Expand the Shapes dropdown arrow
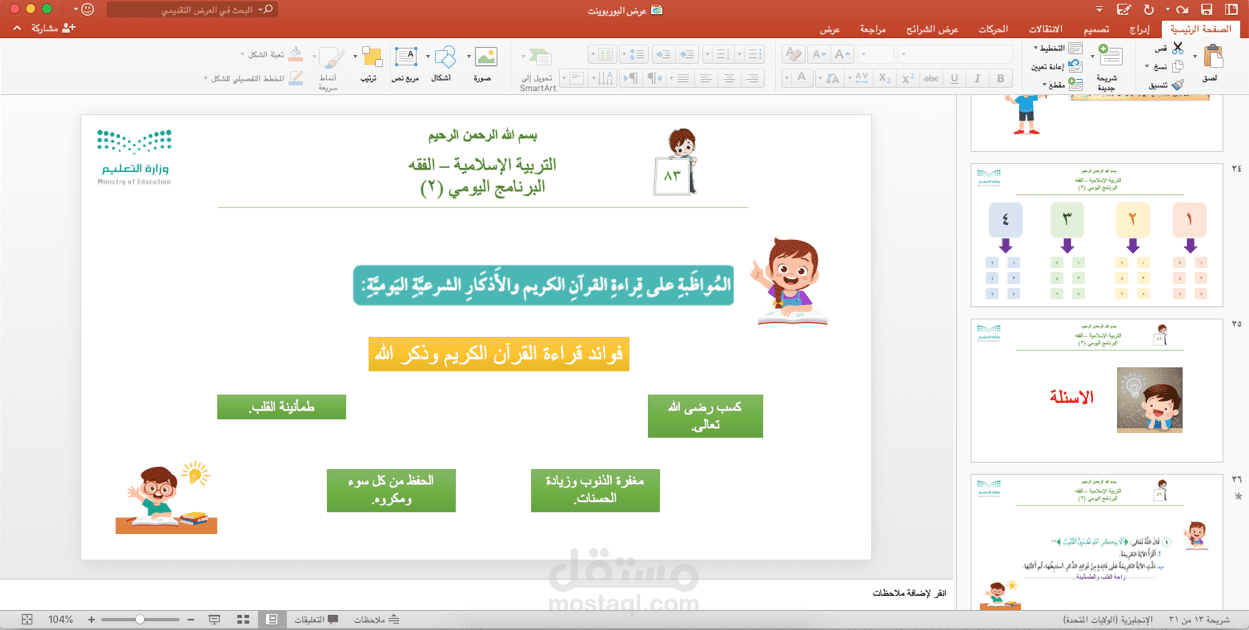 [x=428, y=57]
